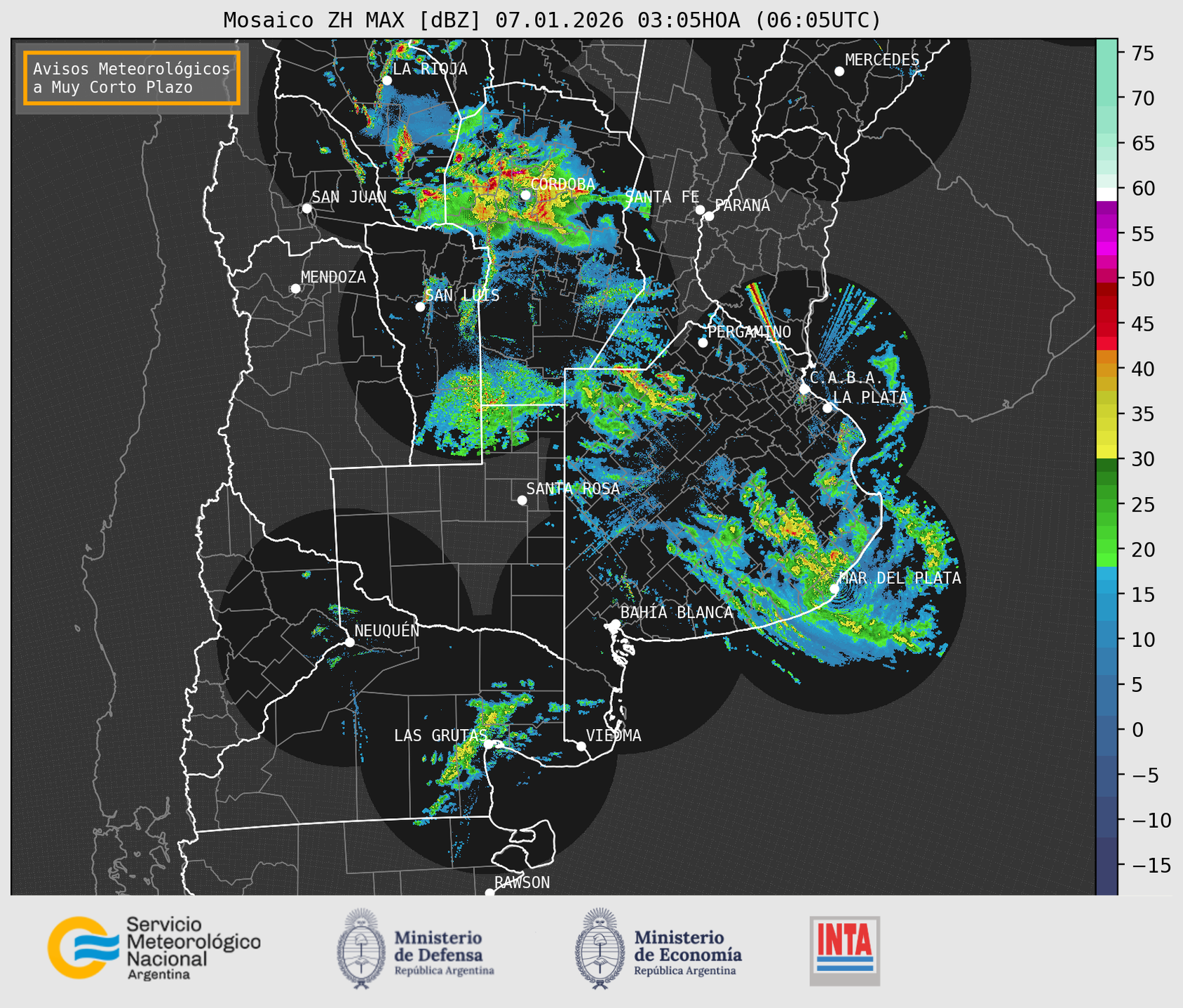Click the 40 tick label on color scale
1183x1008 pixels.
coord(1142,369)
